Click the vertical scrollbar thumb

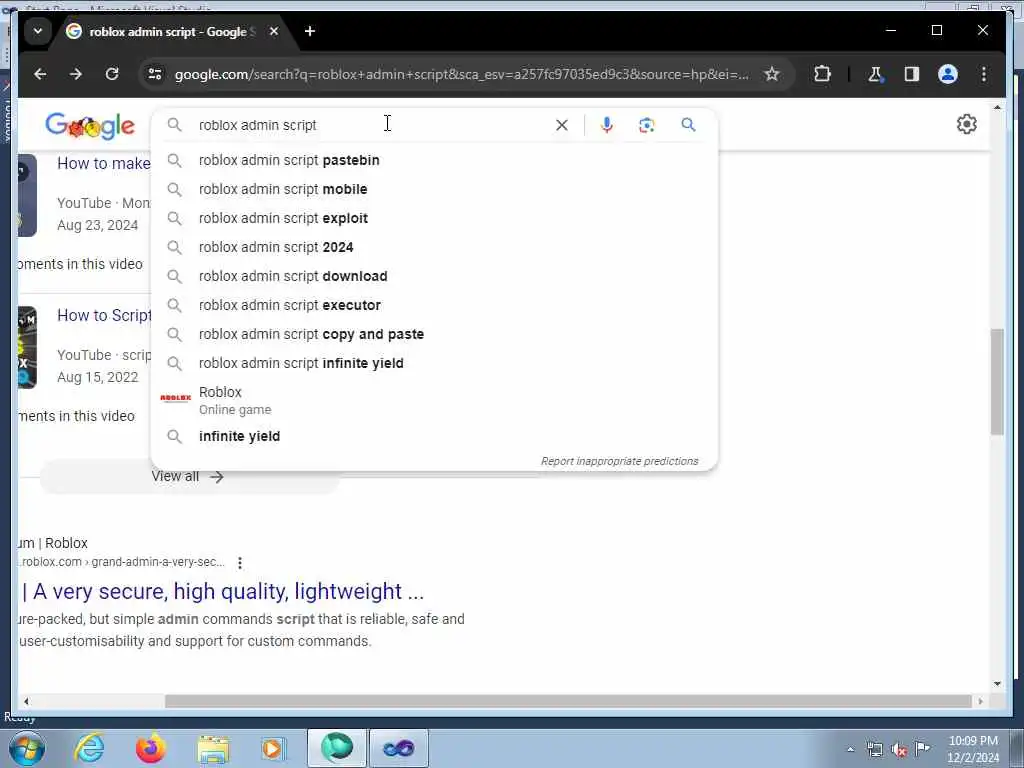pos(997,381)
